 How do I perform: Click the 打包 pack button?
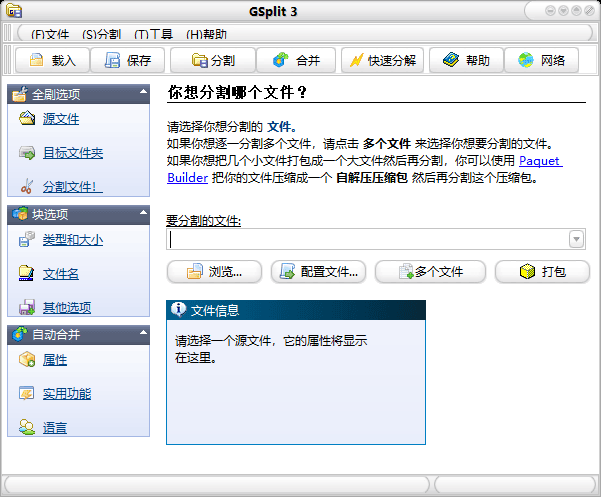[542, 272]
